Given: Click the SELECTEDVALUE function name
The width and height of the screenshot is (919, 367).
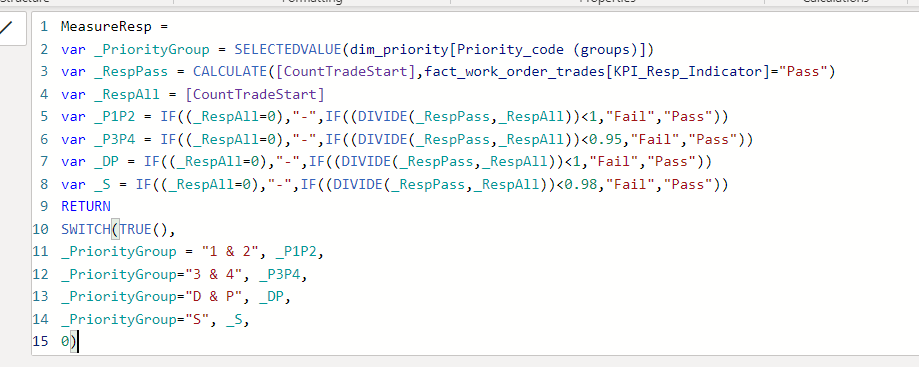Looking at the screenshot, I should coord(288,49).
